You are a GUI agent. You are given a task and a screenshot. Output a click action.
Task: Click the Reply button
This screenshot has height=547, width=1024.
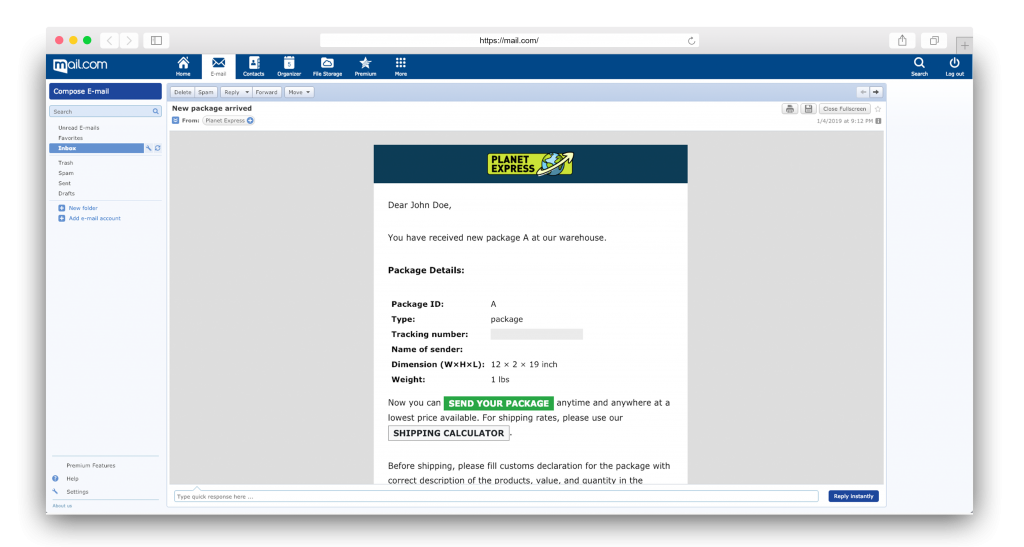[x=232, y=92]
